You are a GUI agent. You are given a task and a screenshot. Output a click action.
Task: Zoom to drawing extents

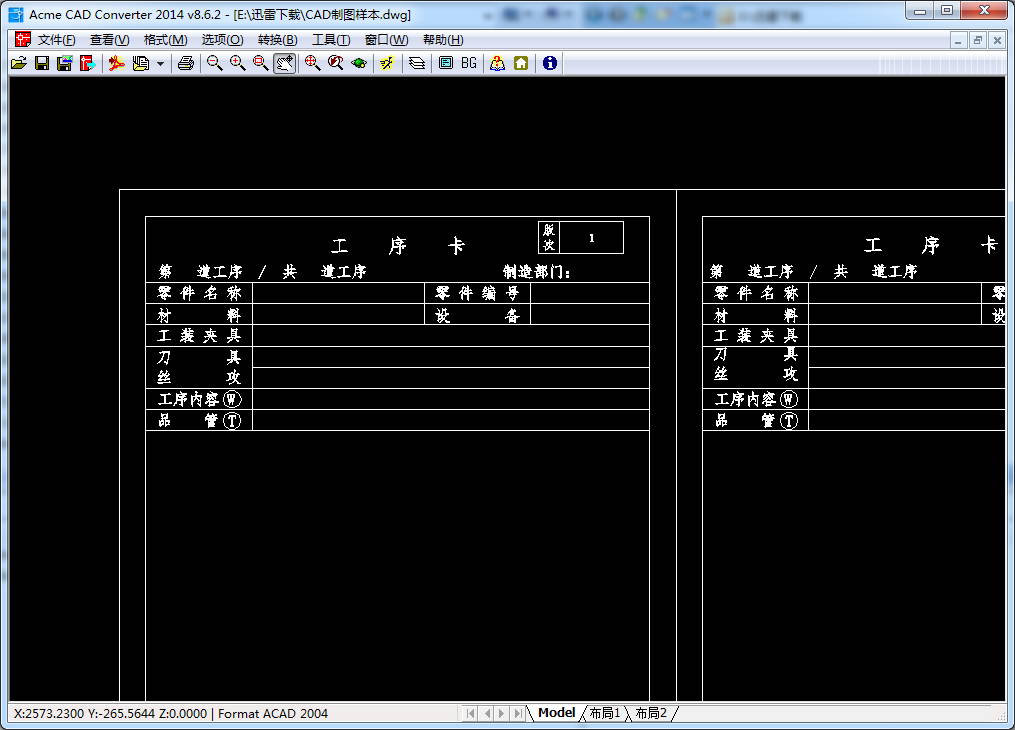tap(310, 63)
